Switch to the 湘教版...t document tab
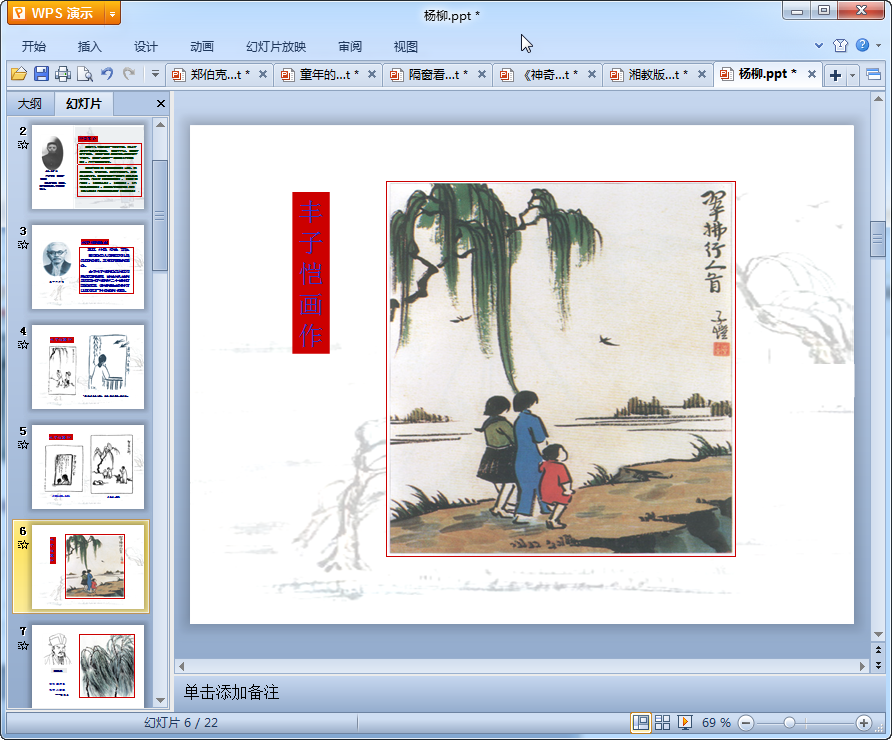This screenshot has height=740, width=892. point(658,75)
